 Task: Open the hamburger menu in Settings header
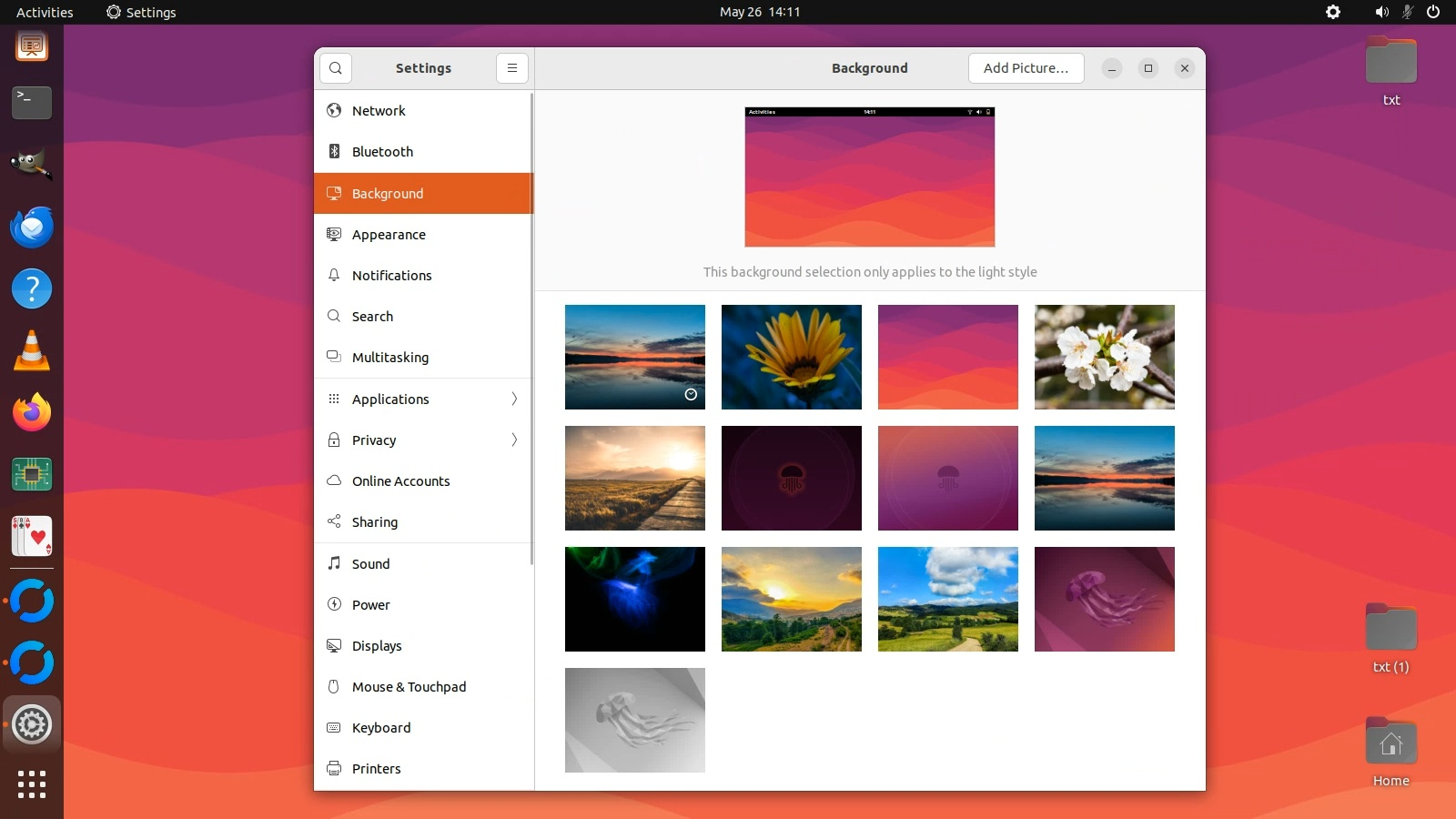512,68
